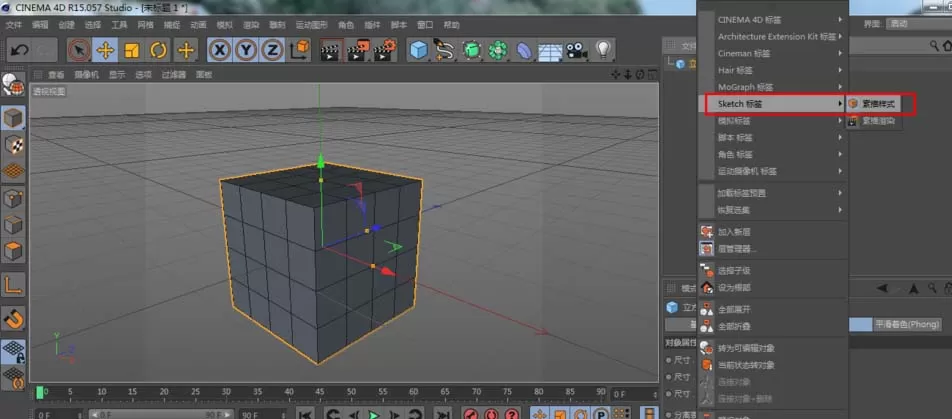Open the light object icon
952x419 pixels.
602,50
